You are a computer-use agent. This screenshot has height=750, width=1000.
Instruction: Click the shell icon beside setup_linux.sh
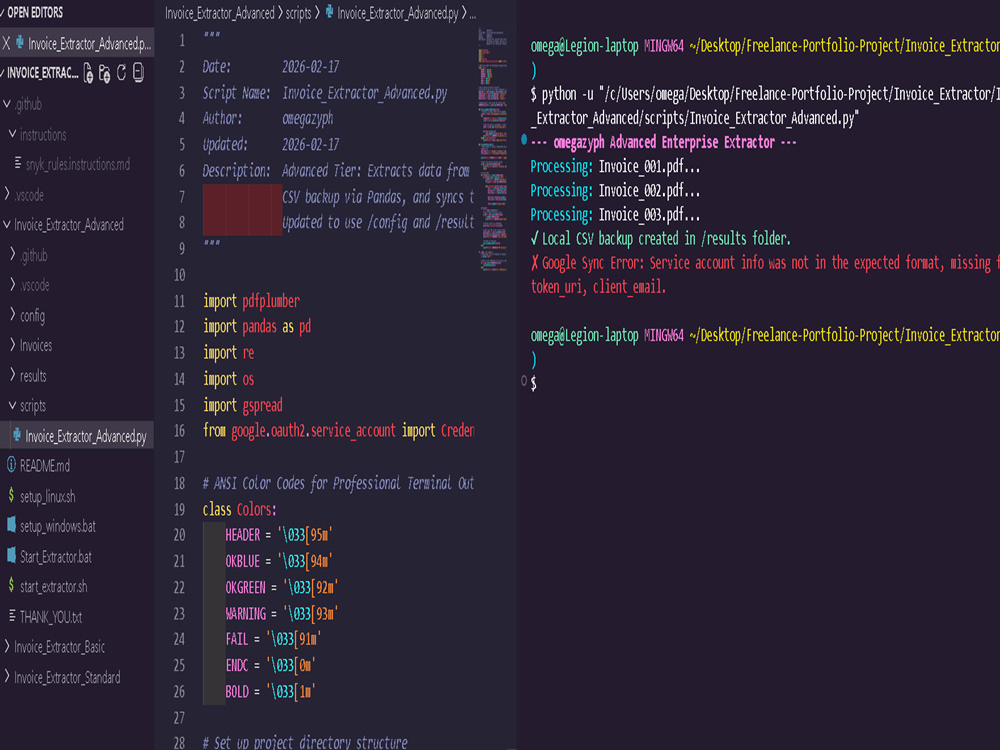click(11, 496)
